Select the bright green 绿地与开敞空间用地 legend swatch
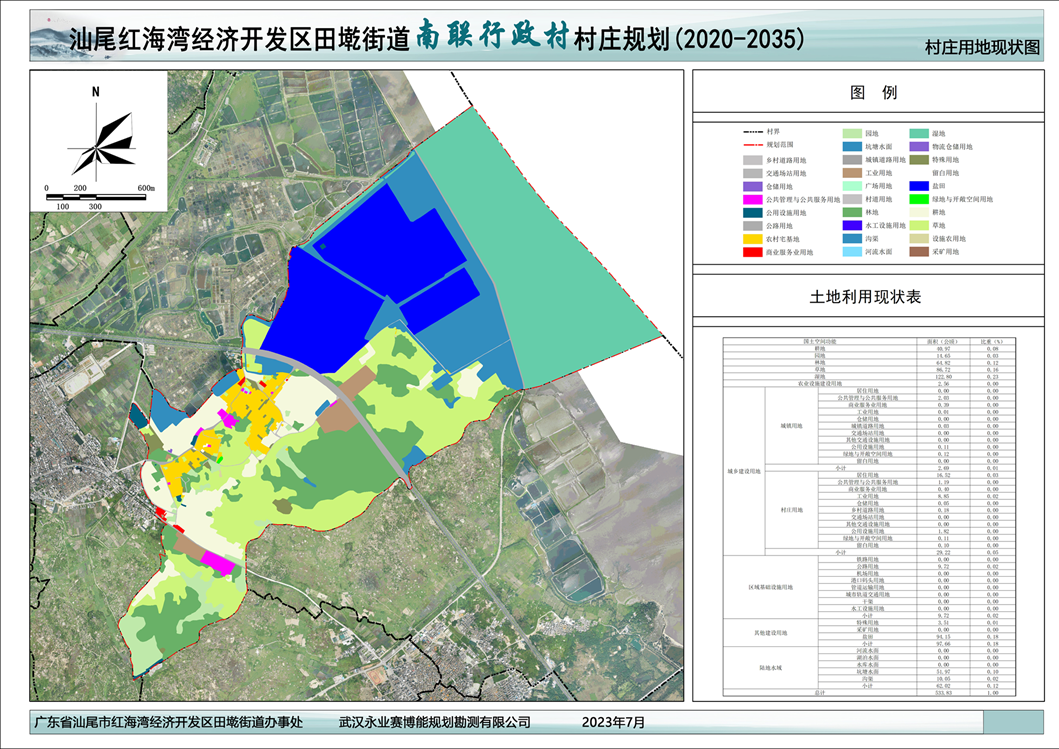 coord(919,199)
